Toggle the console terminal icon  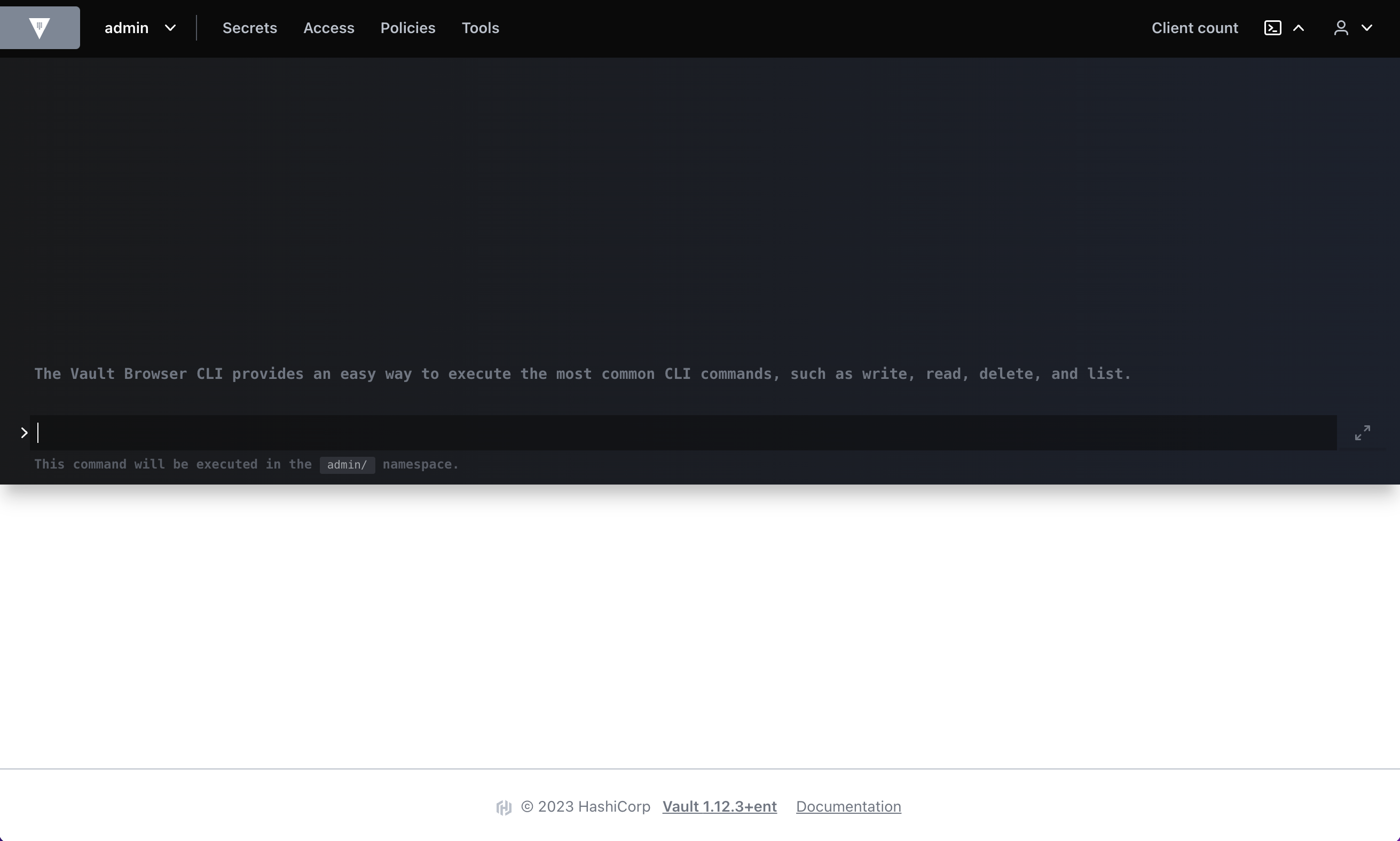[1272, 28]
